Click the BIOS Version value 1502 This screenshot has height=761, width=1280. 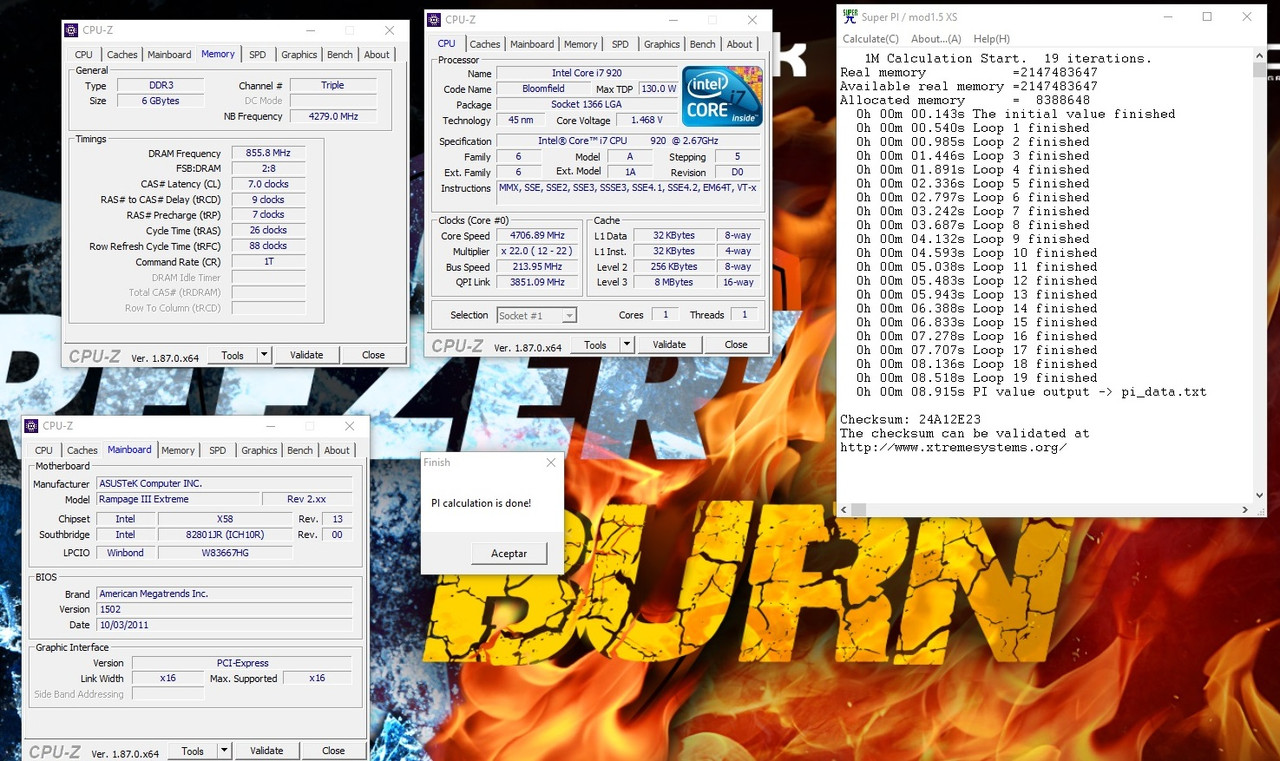click(224, 609)
